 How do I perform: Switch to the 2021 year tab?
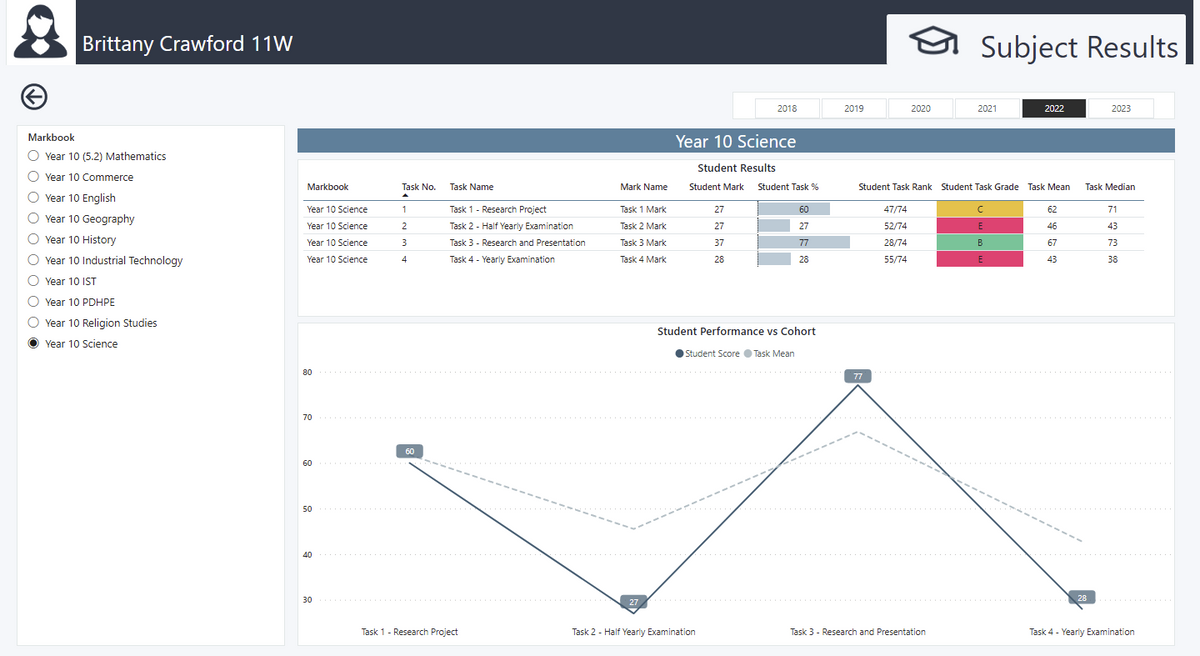[x=987, y=108]
